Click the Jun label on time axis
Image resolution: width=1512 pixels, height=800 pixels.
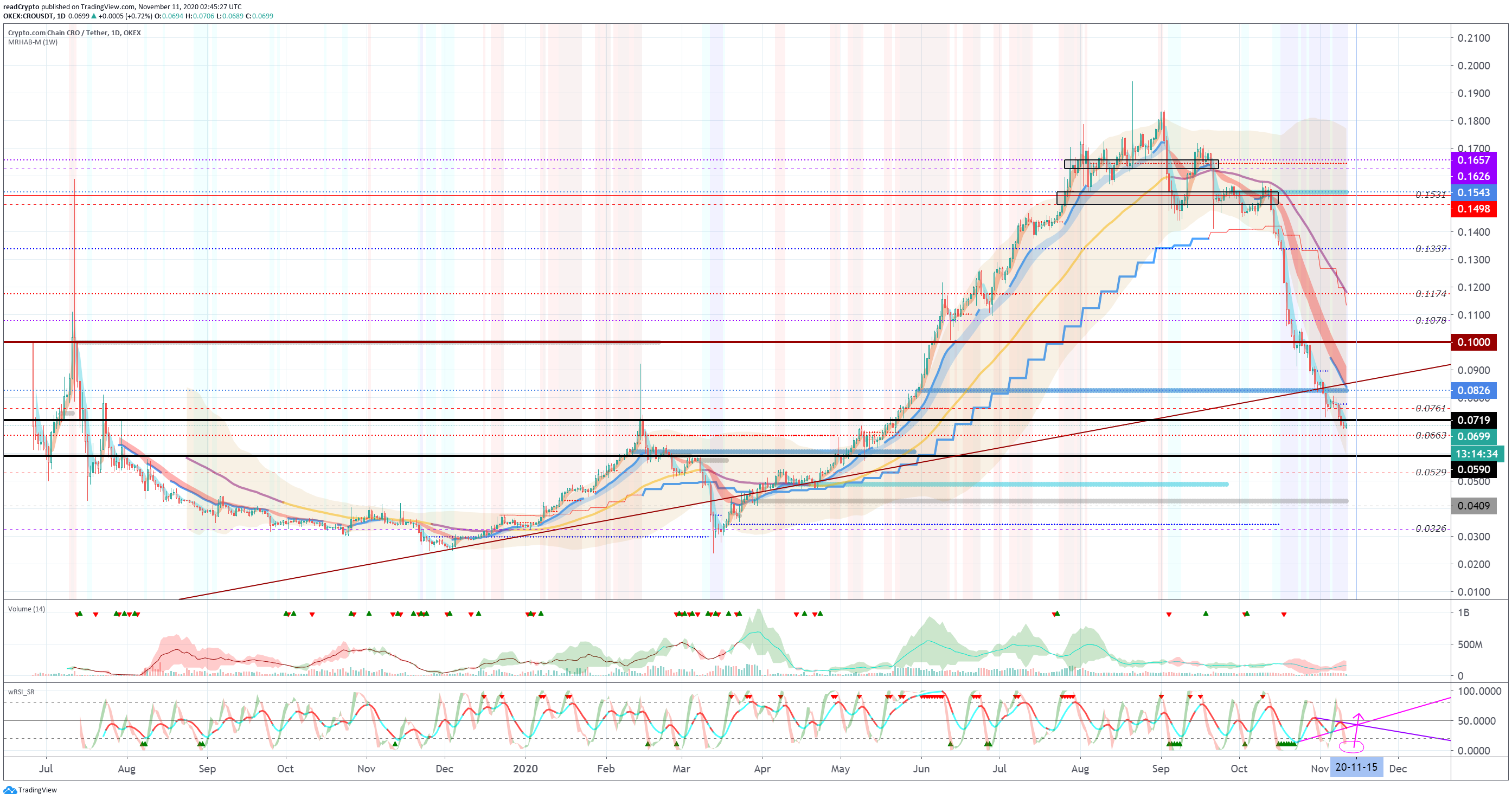921,769
